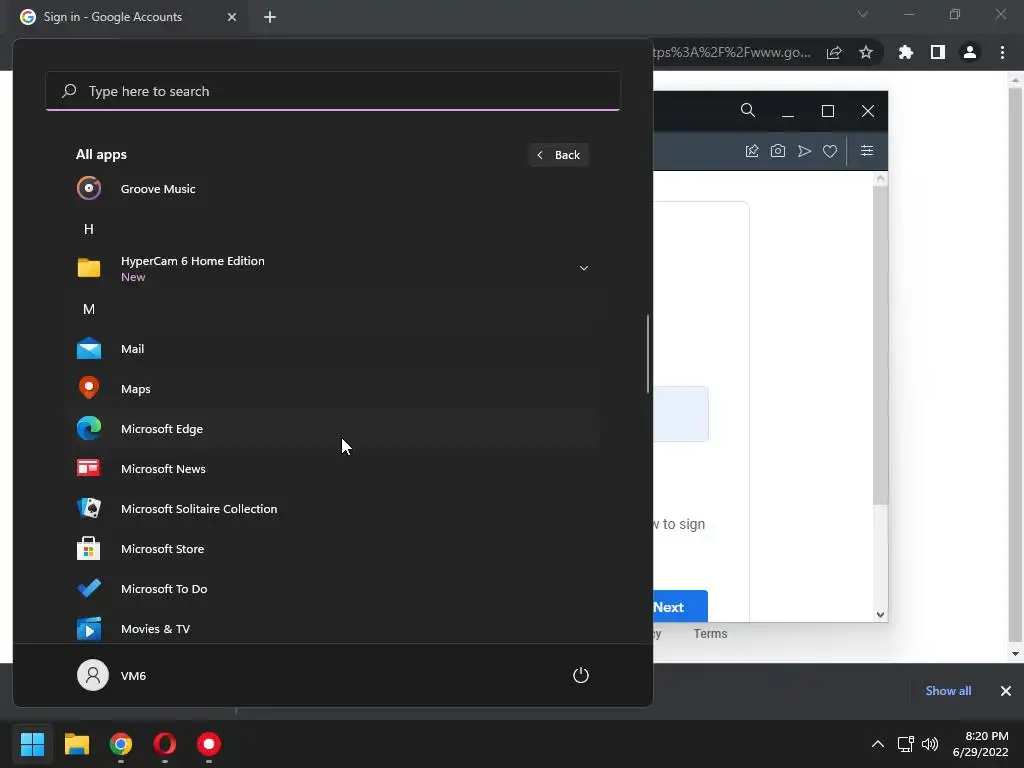Launch the Maps app

(x=332, y=389)
